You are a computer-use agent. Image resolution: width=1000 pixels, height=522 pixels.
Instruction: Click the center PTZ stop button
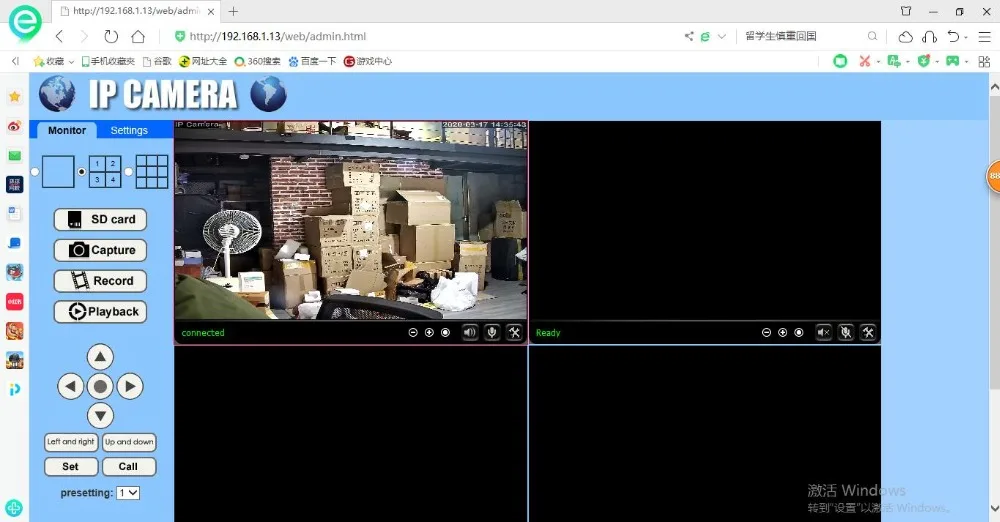(100, 386)
